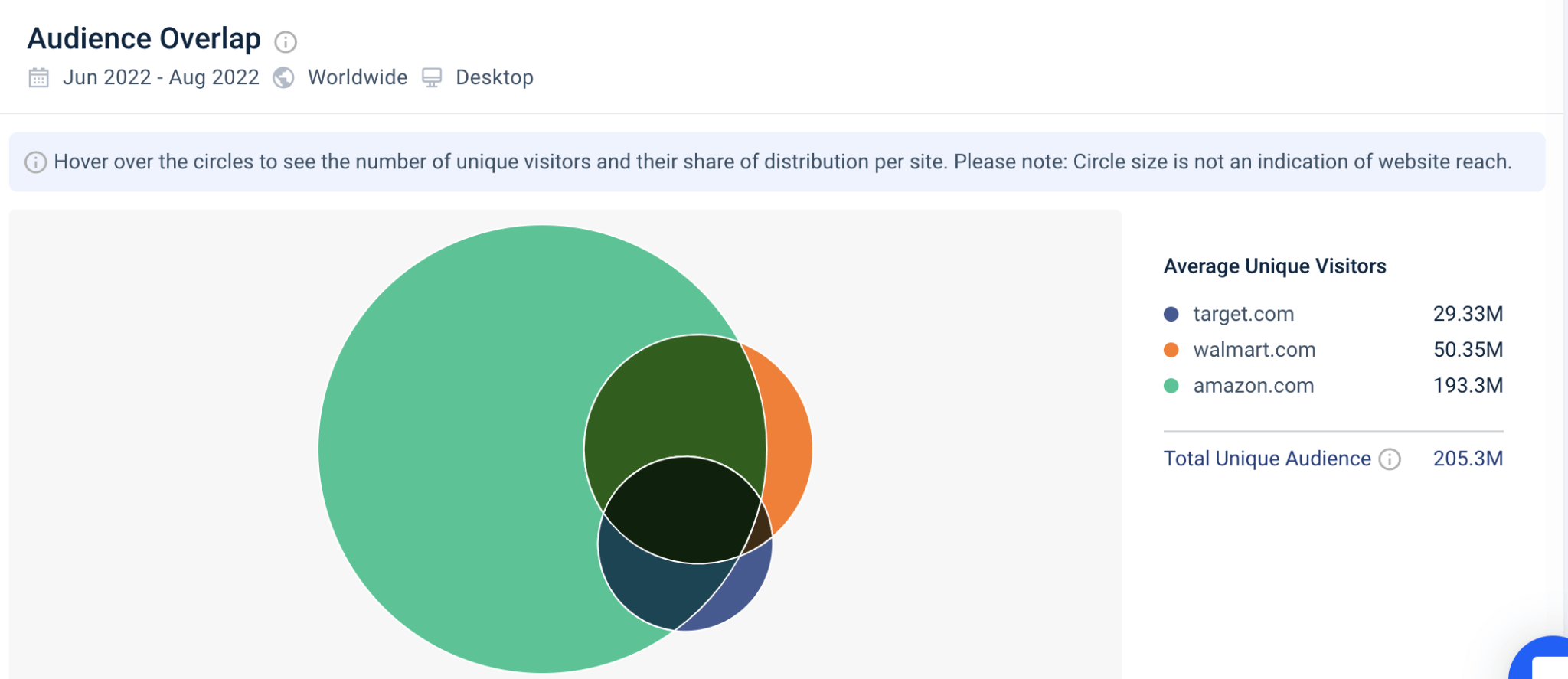Open the Worldwide region selector
The image size is (1568, 679).
[357, 77]
